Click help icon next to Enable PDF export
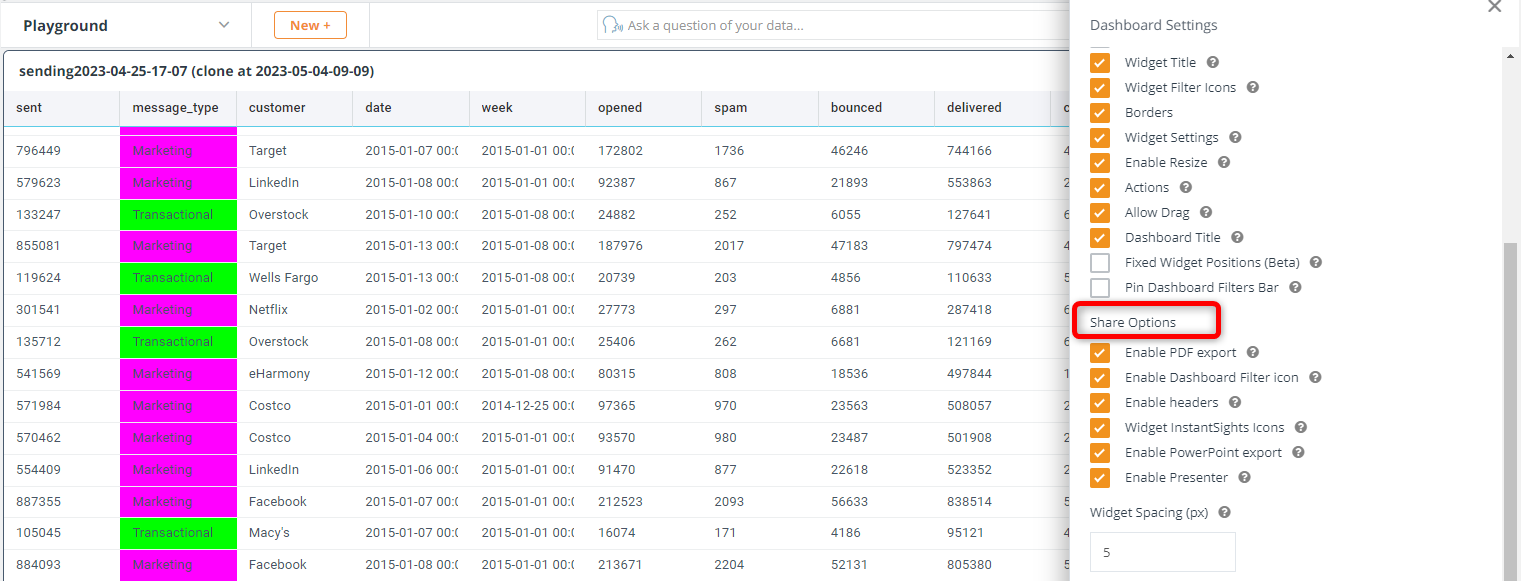1521x581 pixels. click(1253, 352)
